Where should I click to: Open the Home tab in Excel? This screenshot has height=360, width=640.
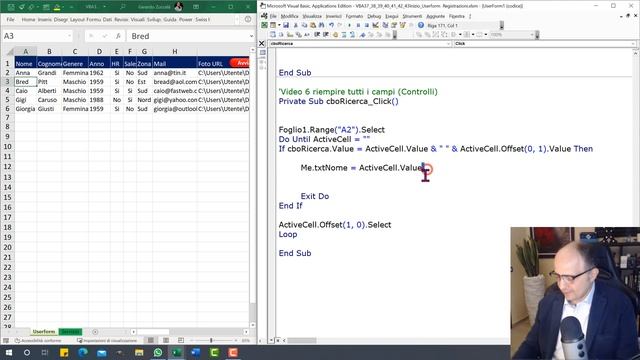point(28,19)
